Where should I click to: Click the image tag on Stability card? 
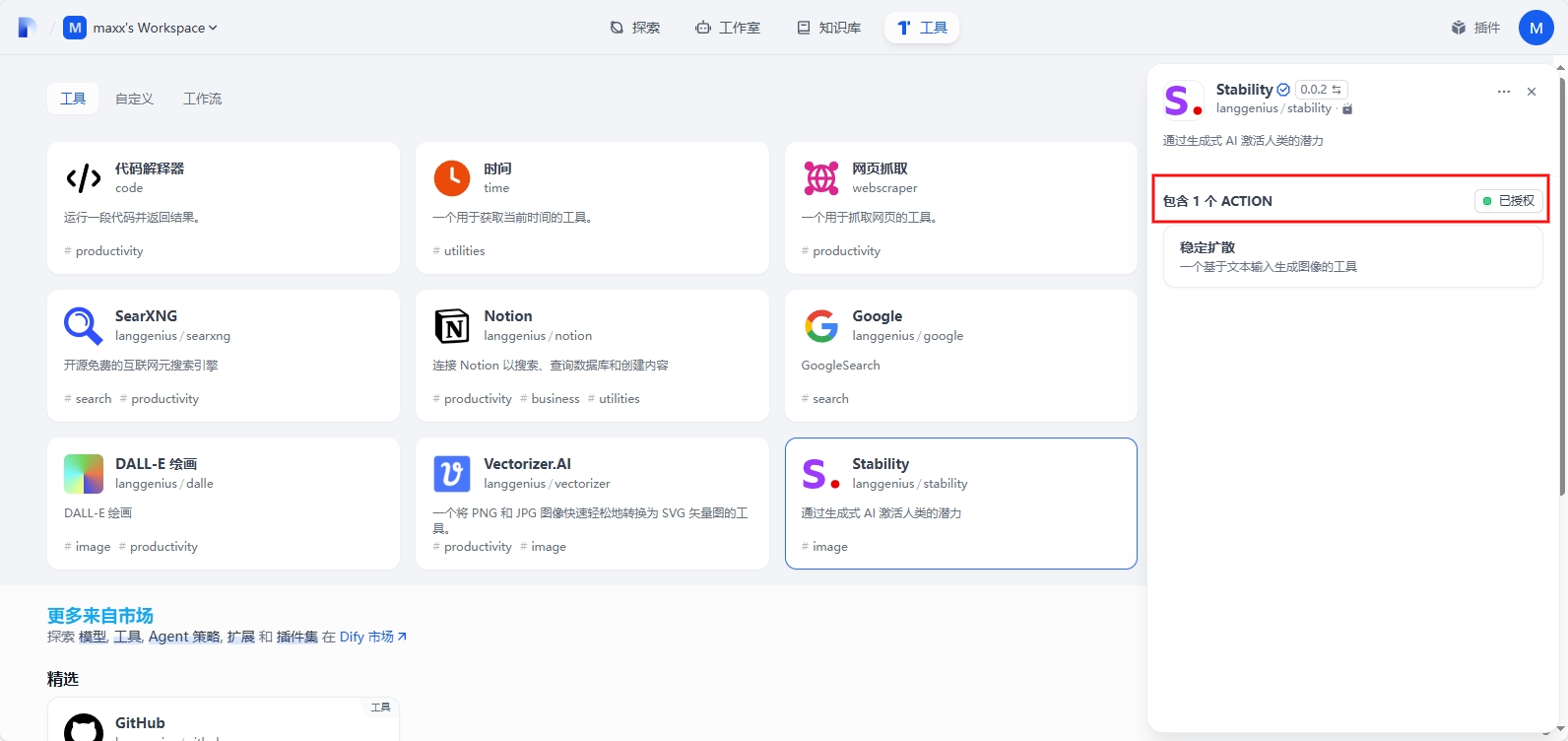825,547
